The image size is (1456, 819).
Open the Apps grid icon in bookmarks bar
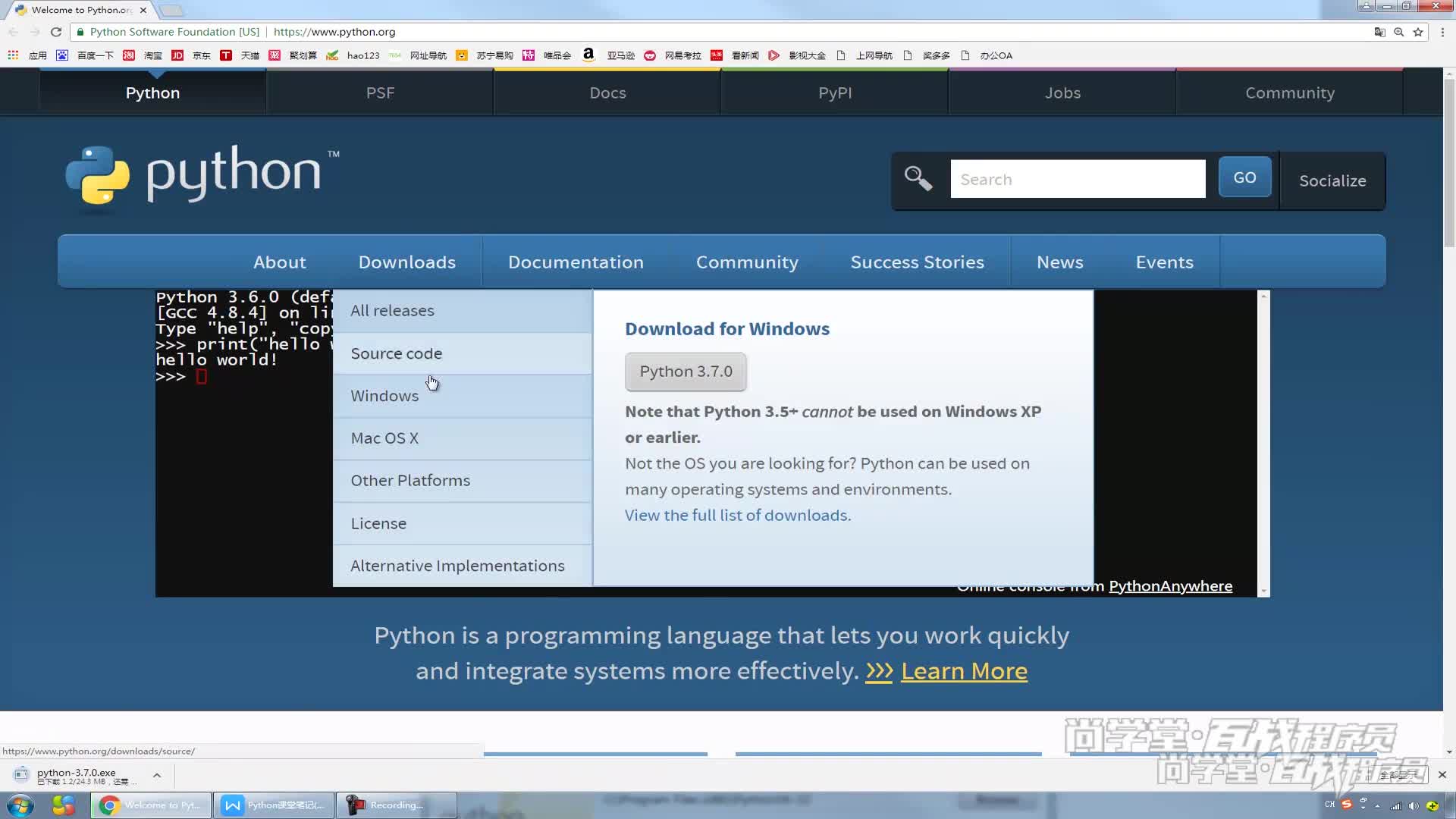(x=13, y=55)
